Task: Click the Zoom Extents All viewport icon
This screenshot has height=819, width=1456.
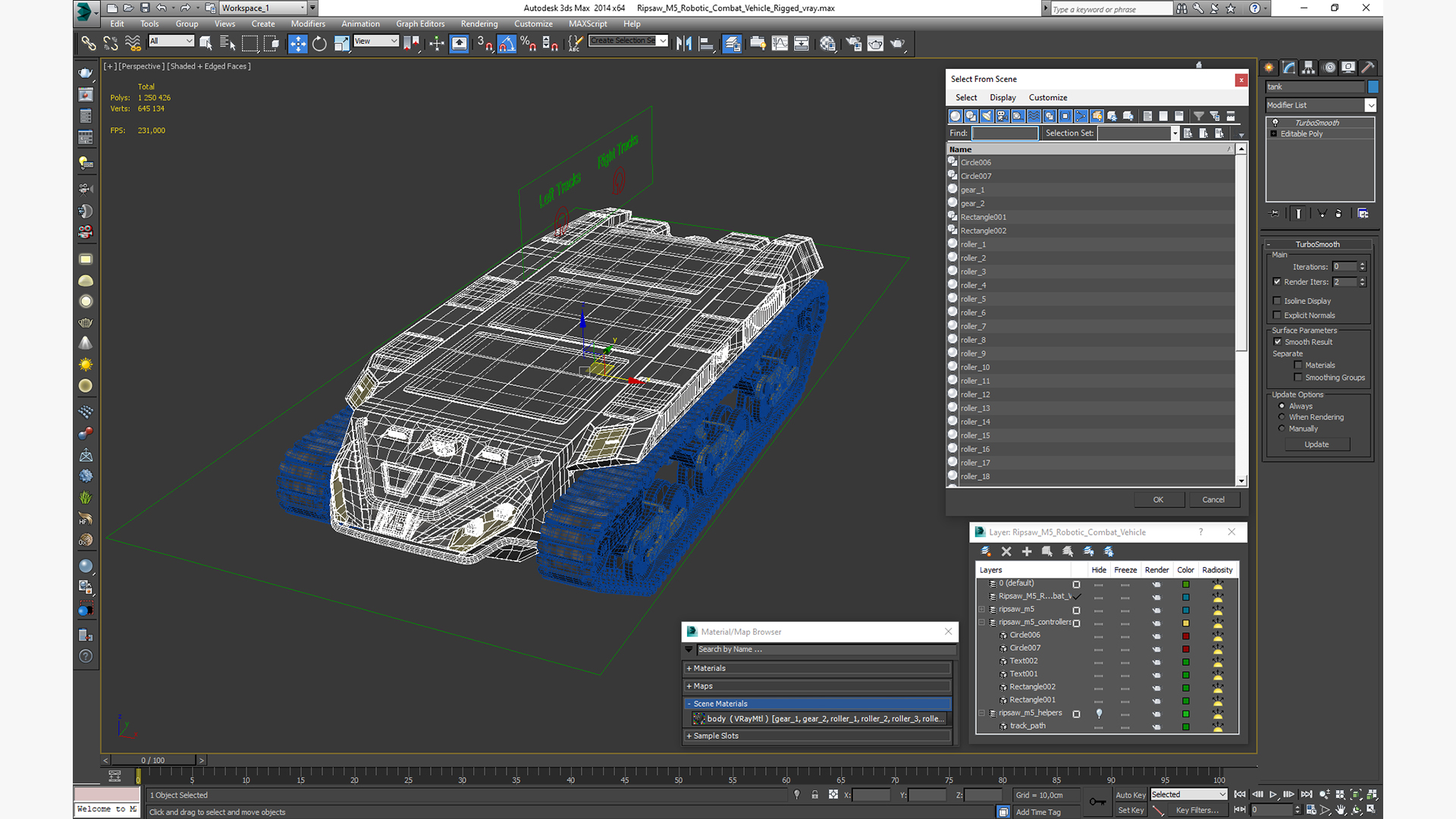Action: [x=1373, y=795]
